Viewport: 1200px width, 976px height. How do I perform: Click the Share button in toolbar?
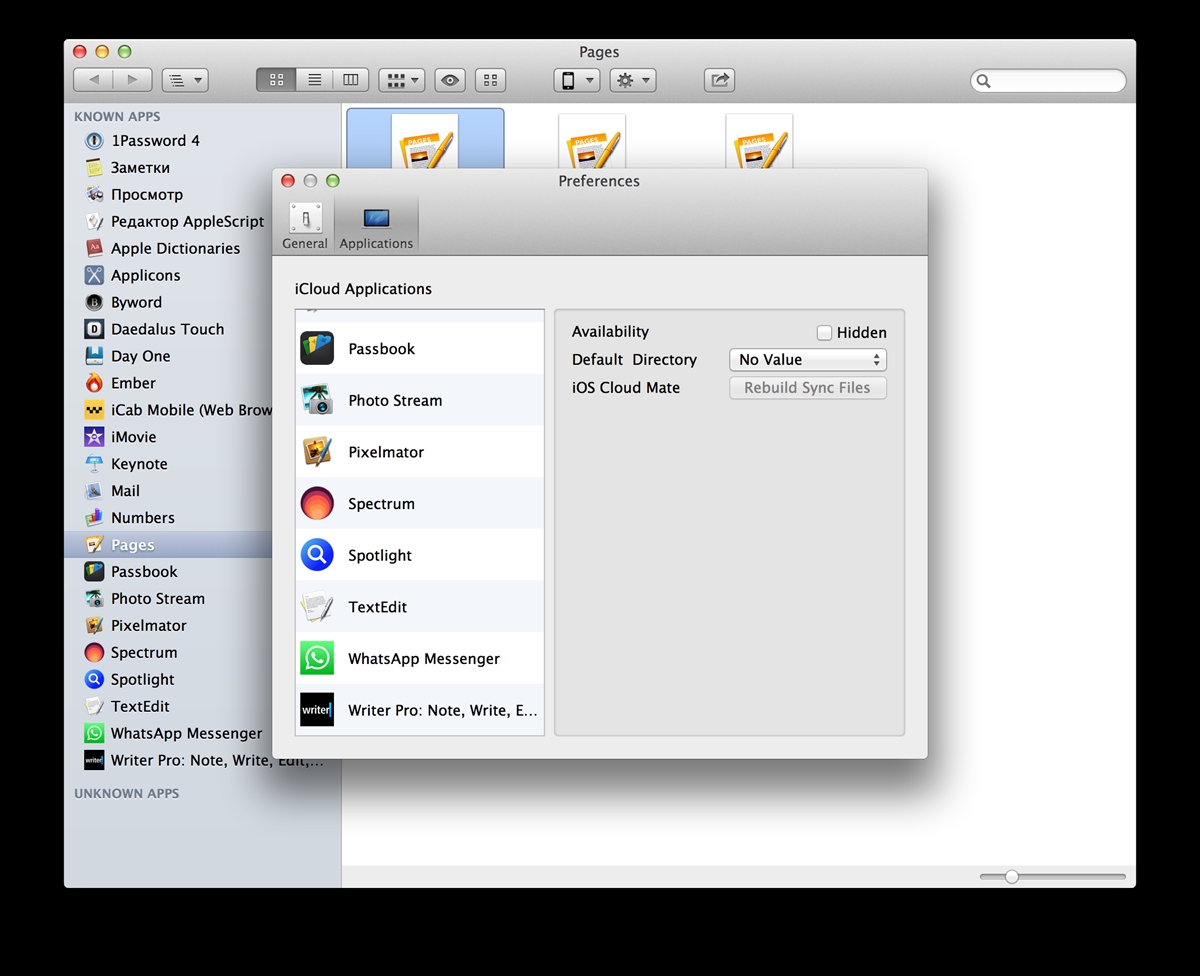point(719,80)
